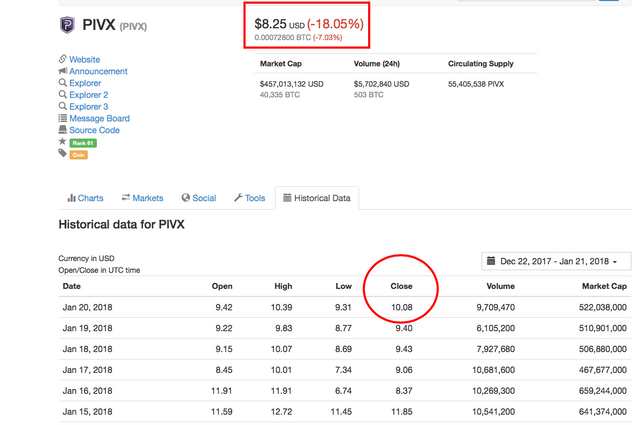This screenshot has height=425, width=640.
Task: Click the $5,702,840 USD volume value
Action: [x=381, y=84]
